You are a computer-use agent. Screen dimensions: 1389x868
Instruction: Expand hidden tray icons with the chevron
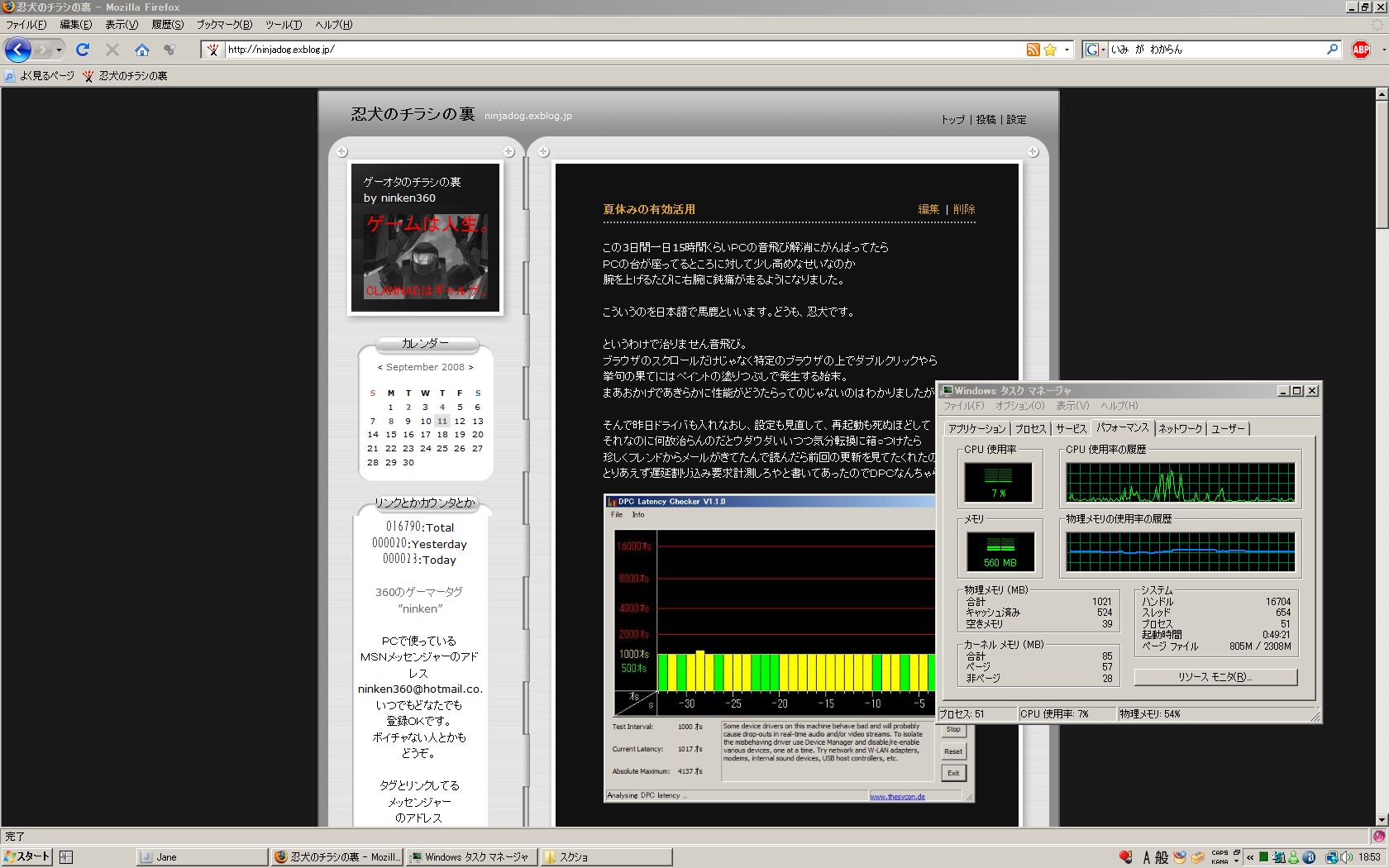point(1250,857)
